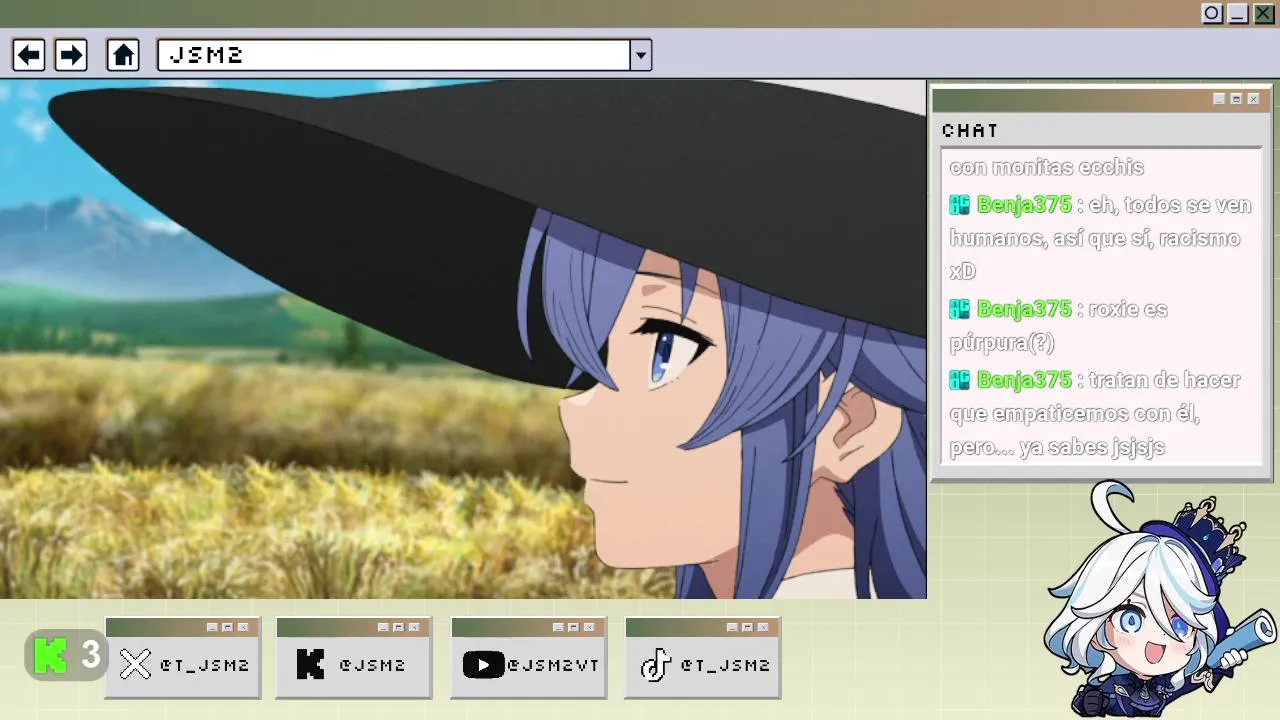
Task: Click the Kick logo beside @JSM2
Action: pyautogui.click(x=311, y=665)
